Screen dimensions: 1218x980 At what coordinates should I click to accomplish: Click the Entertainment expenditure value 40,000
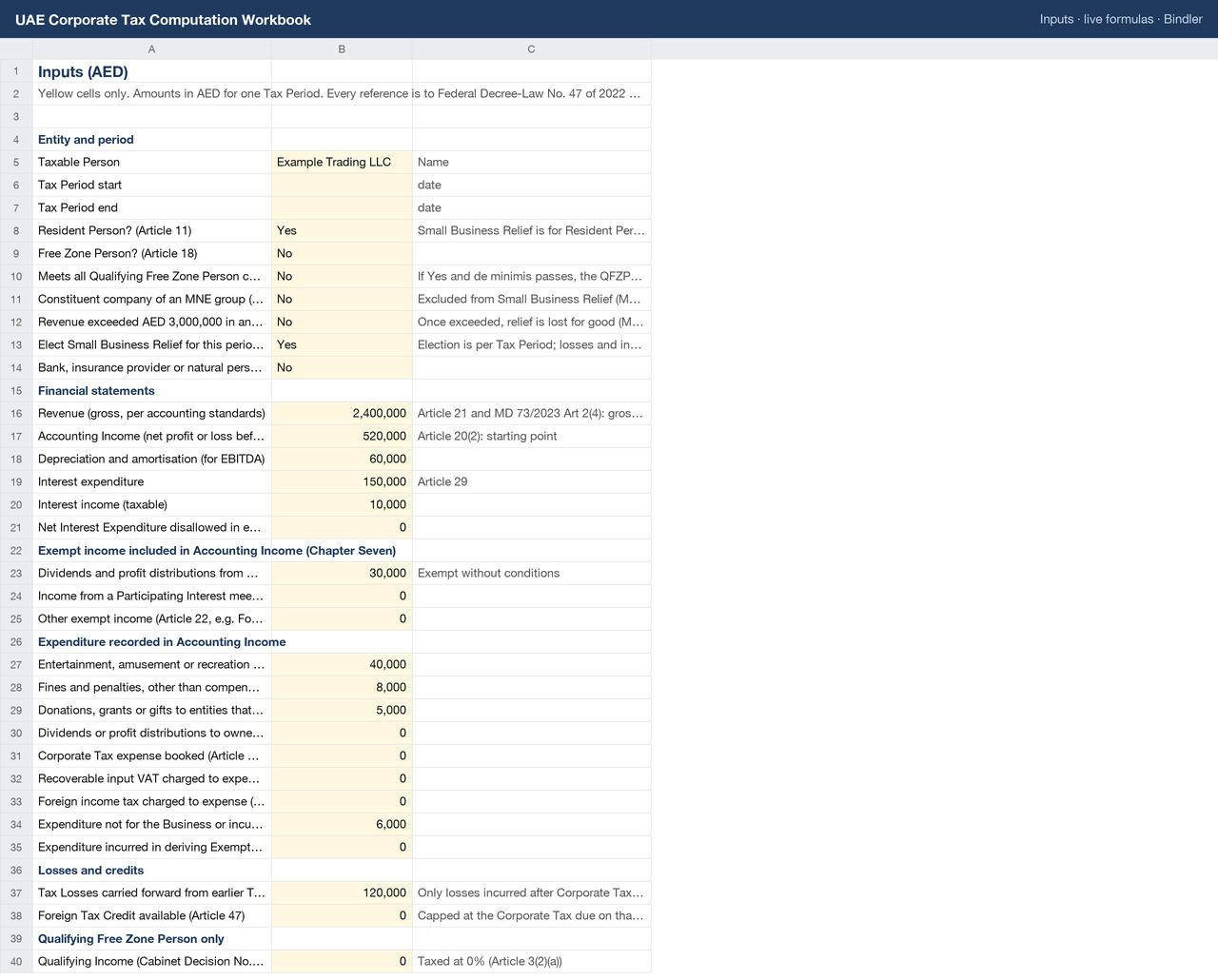tap(342, 664)
